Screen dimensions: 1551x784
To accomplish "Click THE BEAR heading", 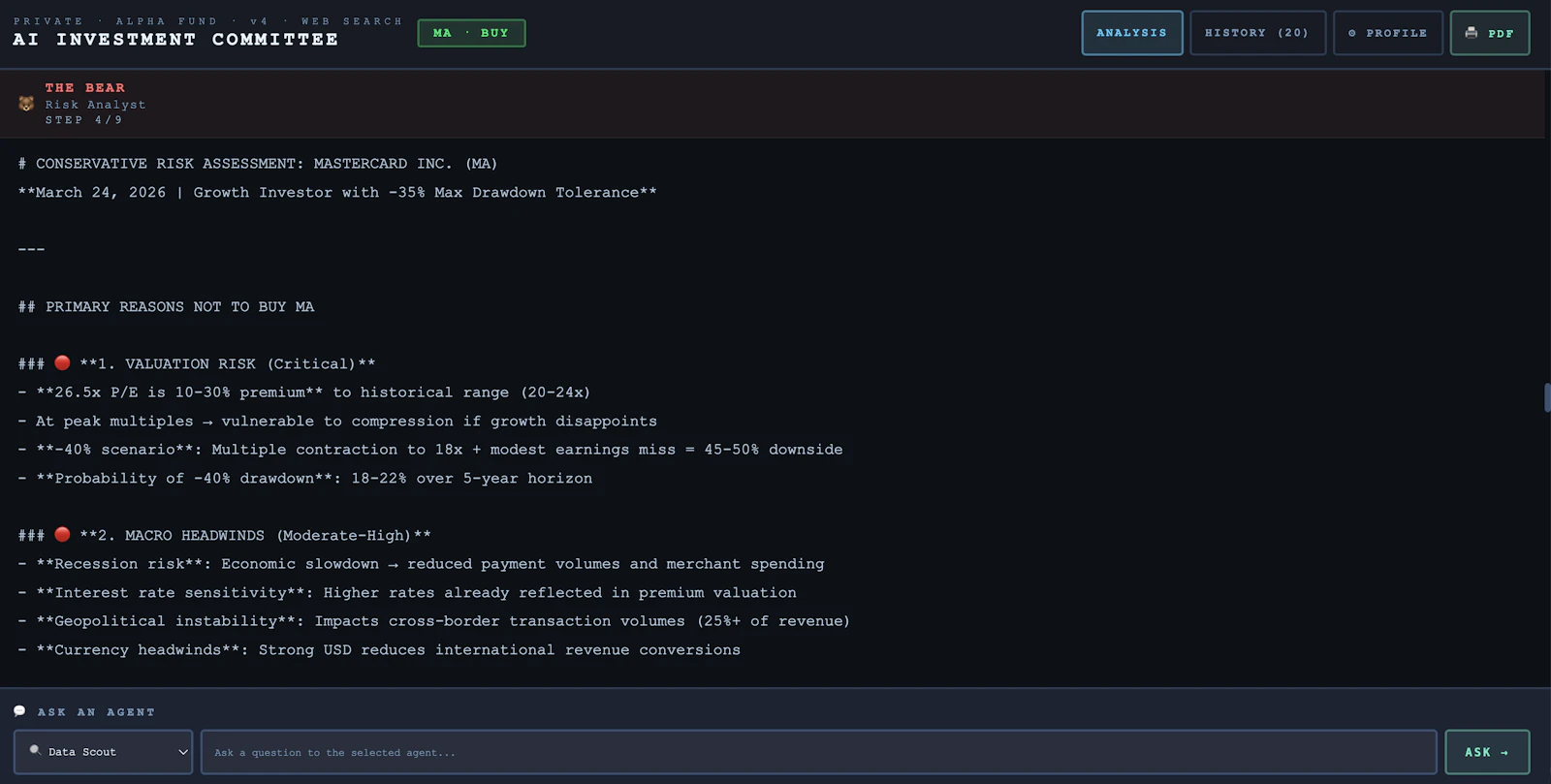I will 84,88.
